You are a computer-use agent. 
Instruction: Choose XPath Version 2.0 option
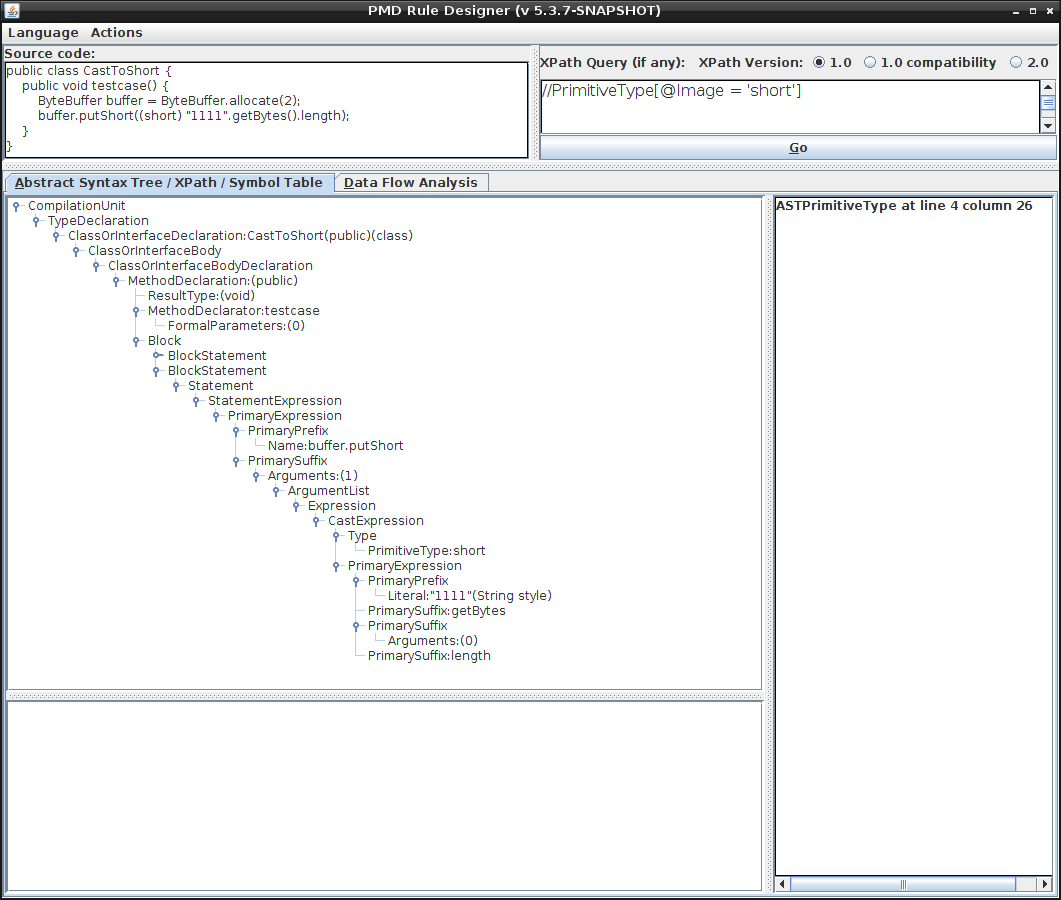tap(1016, 62)
